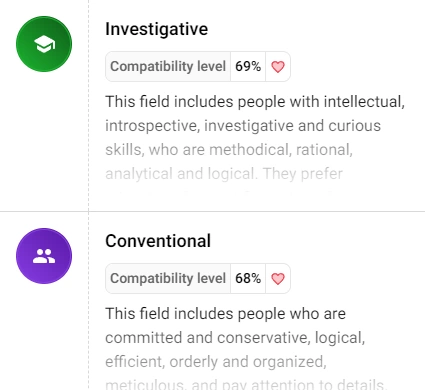Click 'skills, who are methodical, rational' line
The height and width of the screenshot is (390, 425).
click(229, 150)
